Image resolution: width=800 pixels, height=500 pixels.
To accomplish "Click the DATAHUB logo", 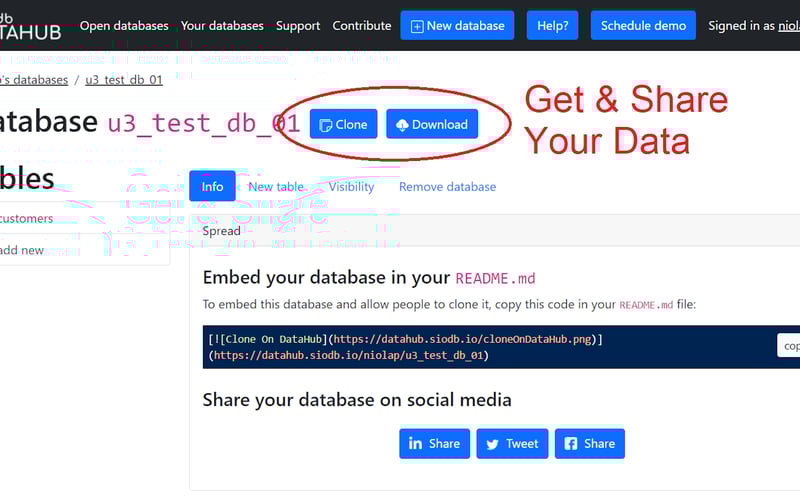I will click(x=31, y=27).
